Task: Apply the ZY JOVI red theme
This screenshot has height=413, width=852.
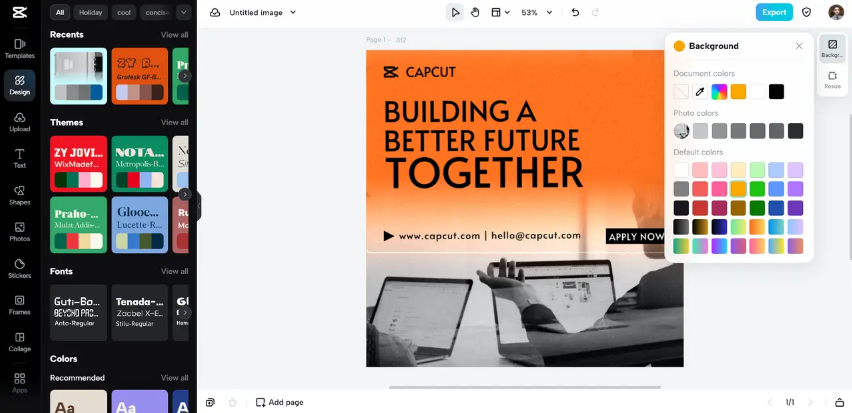Action: (78, 164)
